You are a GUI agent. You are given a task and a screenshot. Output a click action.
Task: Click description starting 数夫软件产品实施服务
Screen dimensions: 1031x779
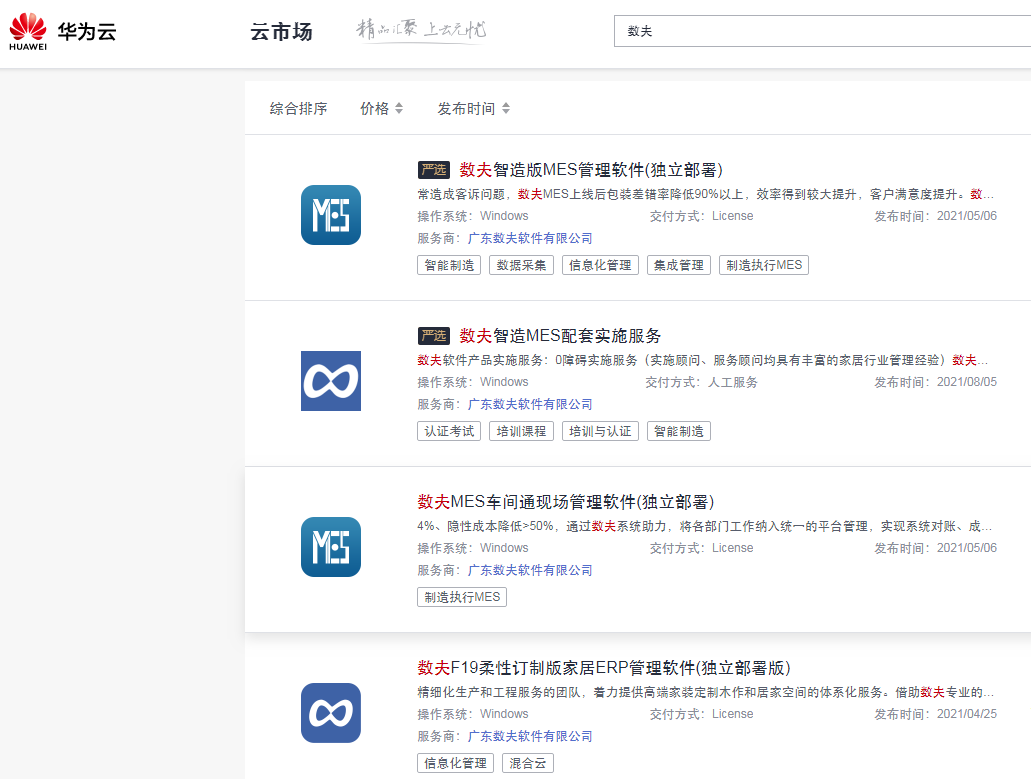coord(703,360)
